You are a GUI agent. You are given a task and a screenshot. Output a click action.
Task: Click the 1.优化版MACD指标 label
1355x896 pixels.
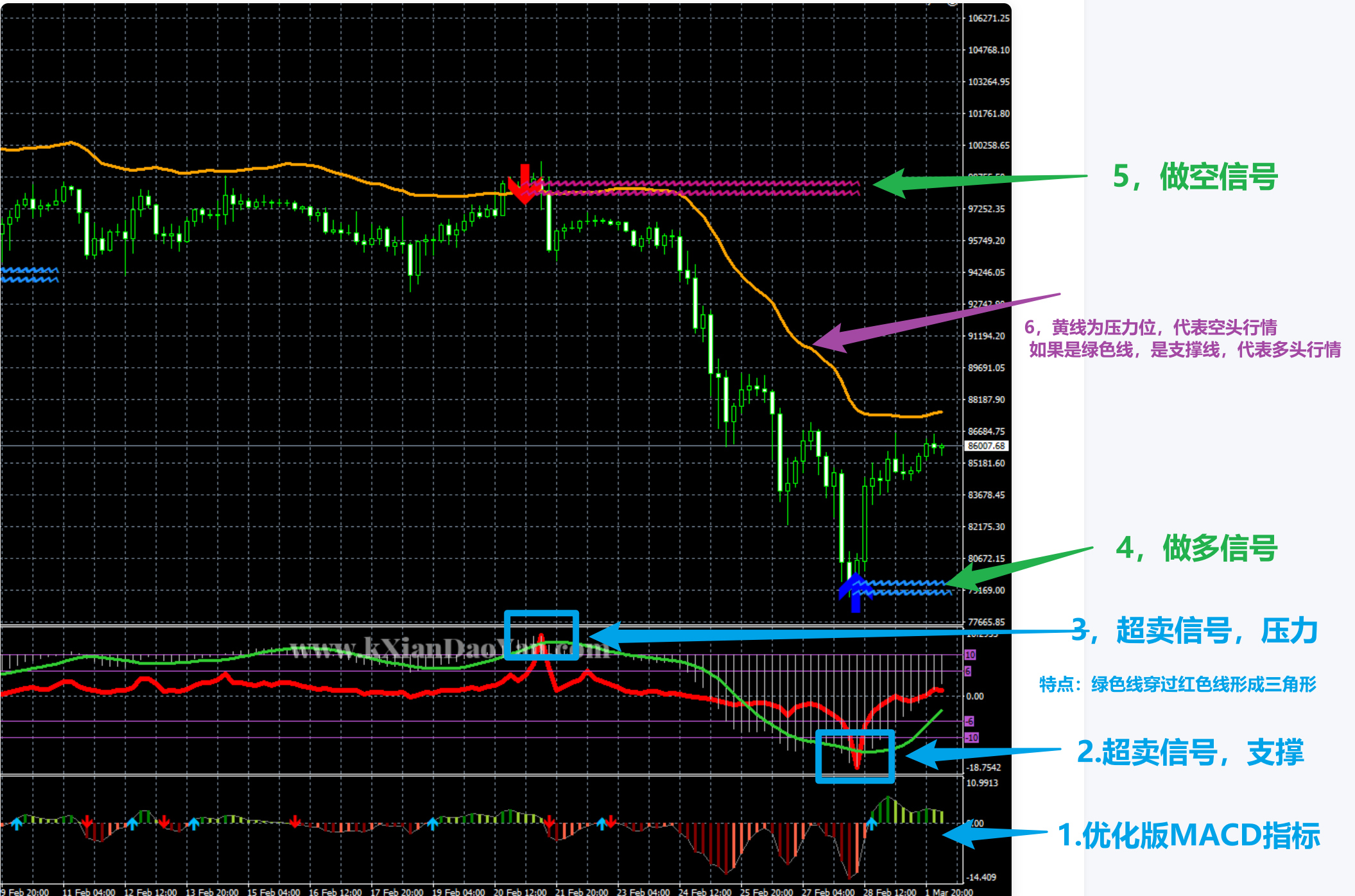pyautogui.click(x=1188, y=835)
